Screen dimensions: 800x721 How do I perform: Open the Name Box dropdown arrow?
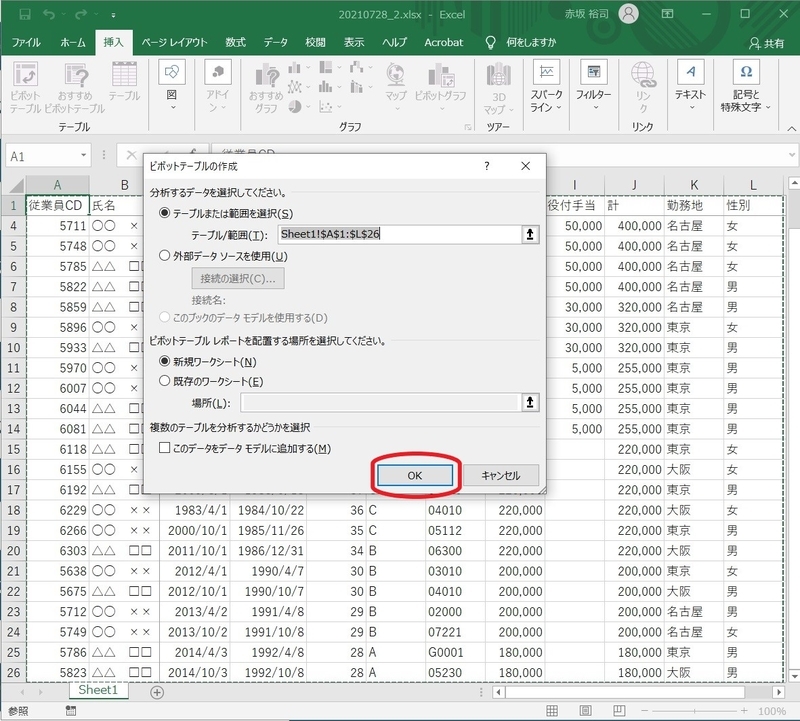click(x=83, y=156)
